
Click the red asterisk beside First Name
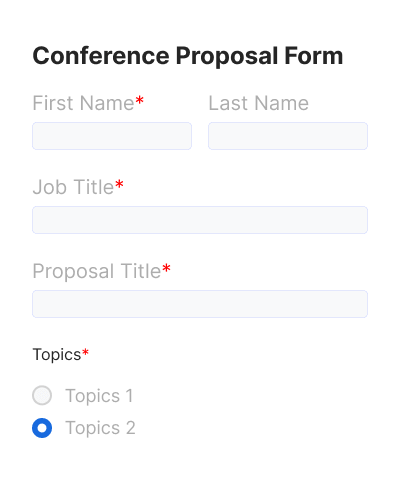[139, 100]
